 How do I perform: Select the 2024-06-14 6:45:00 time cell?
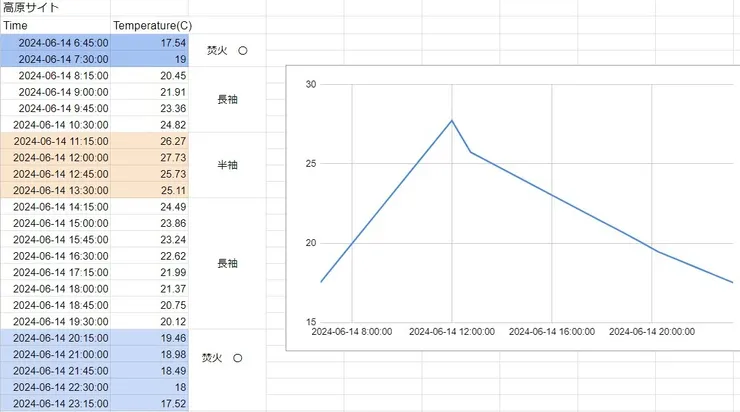point(55,42)
